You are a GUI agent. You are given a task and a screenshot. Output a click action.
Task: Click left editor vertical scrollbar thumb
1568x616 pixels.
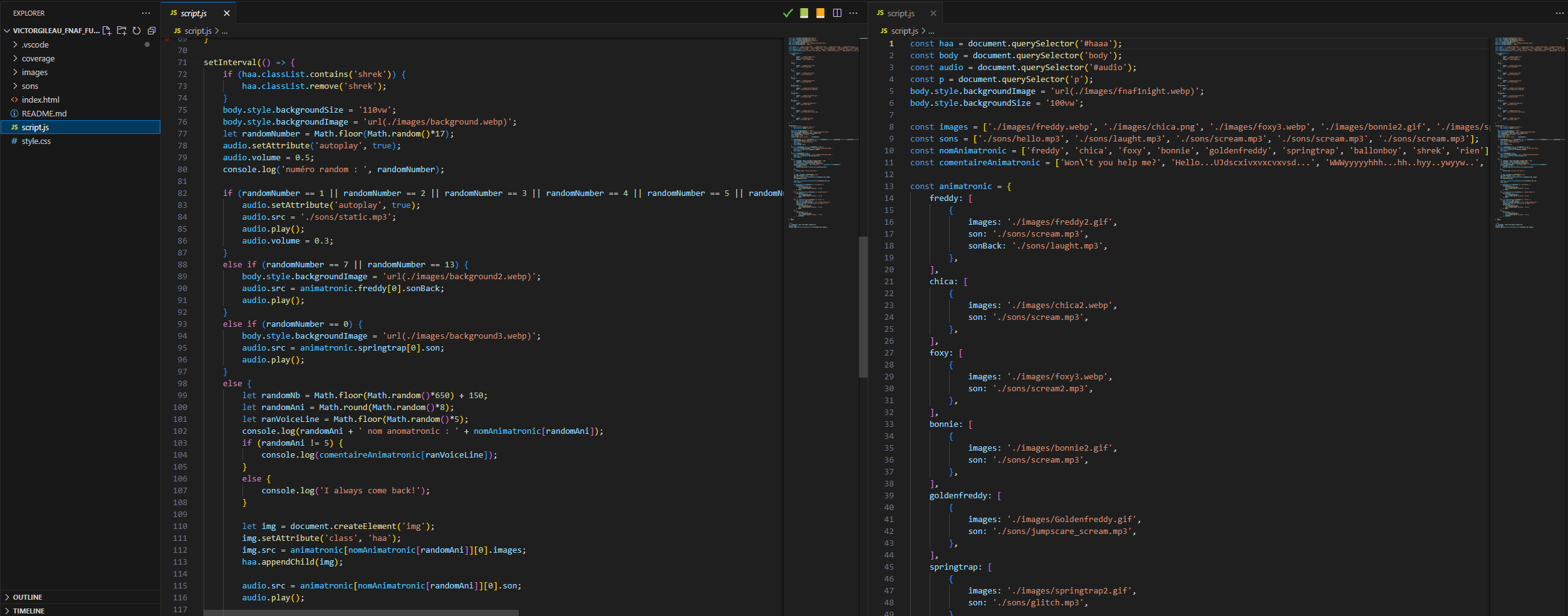(x=863, y=307)
